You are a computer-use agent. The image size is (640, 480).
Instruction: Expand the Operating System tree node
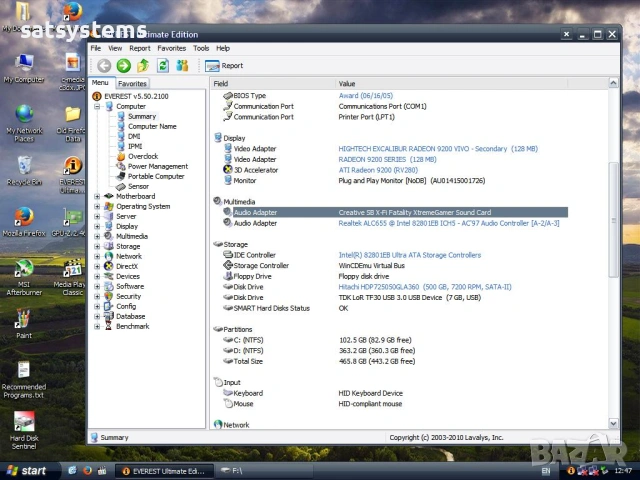click(x=97, y=206)
